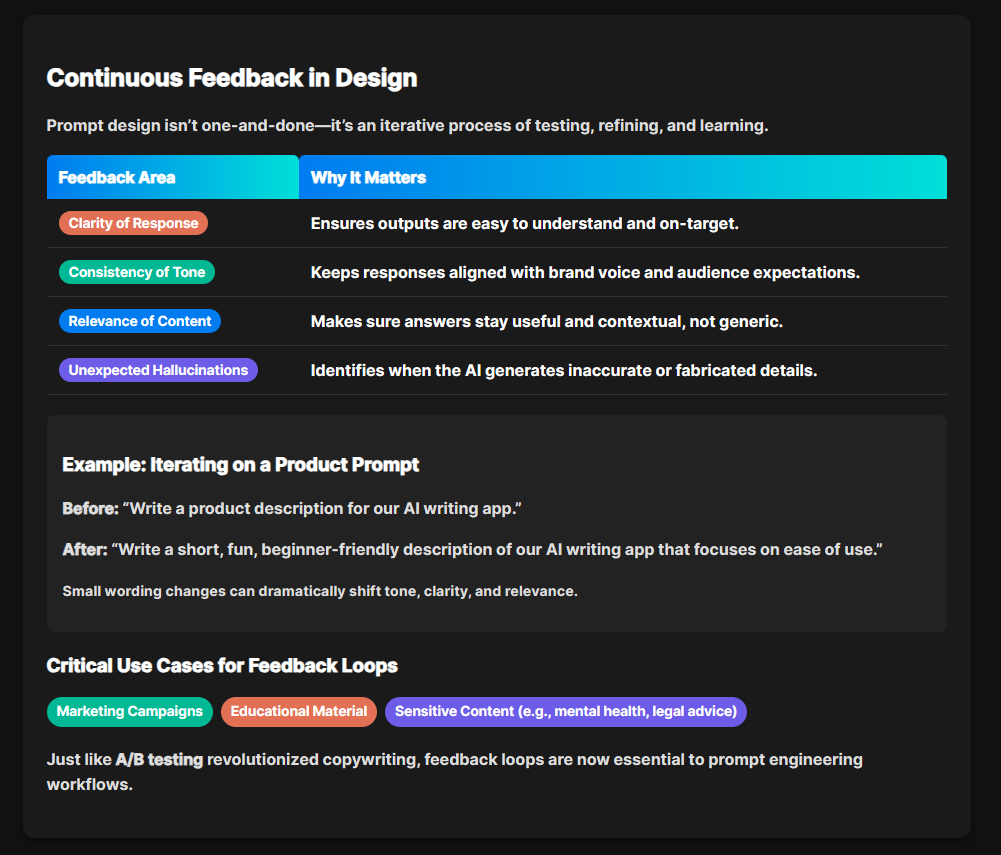Click the Example: Iterating on a Product Prompt heading
The image size is (1001, 855).
click(x=241, y=465)
